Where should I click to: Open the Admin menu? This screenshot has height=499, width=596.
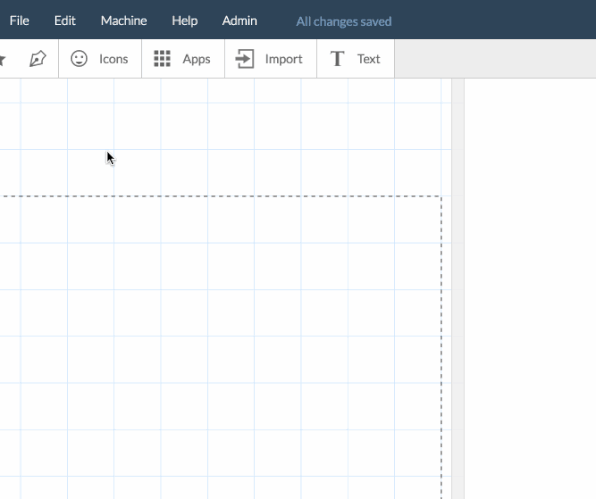tap(239, 21)
